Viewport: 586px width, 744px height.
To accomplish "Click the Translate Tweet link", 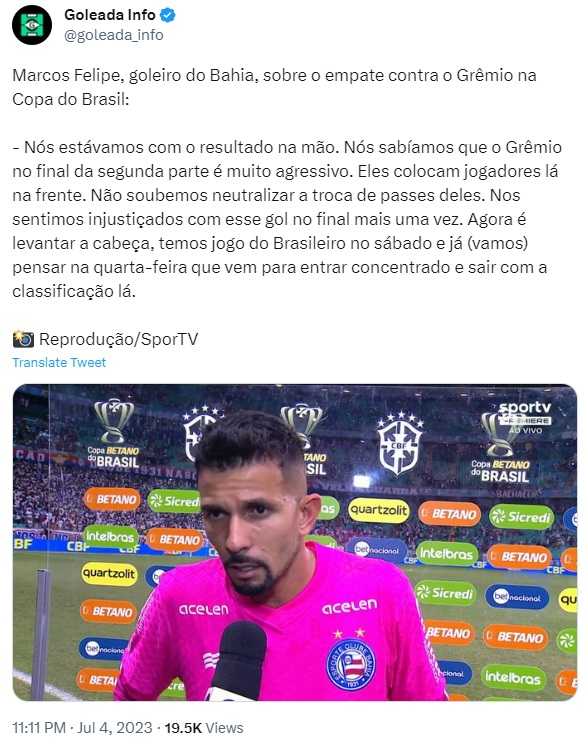I will coord(59,363).
